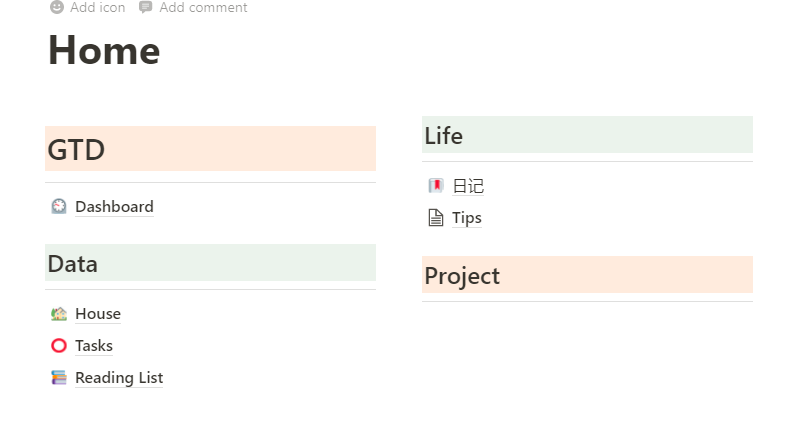Click the house emoji icon
Screen dimensions: 788x426
point(59,314)
